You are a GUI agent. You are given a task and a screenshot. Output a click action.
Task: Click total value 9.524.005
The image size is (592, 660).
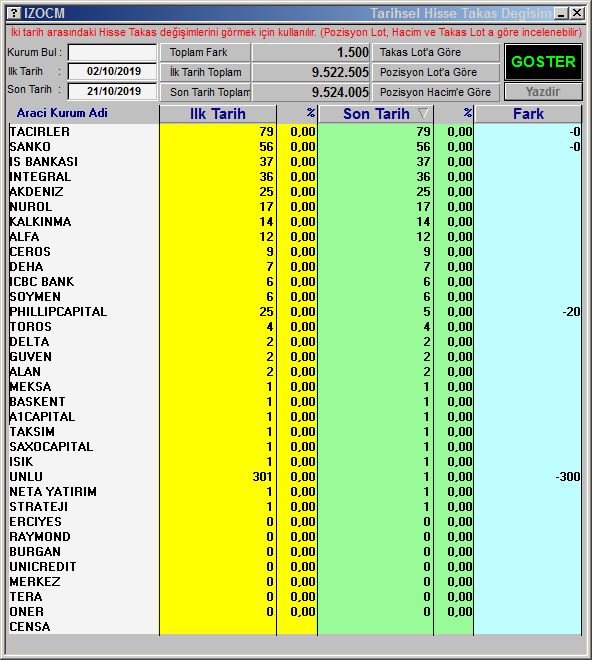pos(311,92)
